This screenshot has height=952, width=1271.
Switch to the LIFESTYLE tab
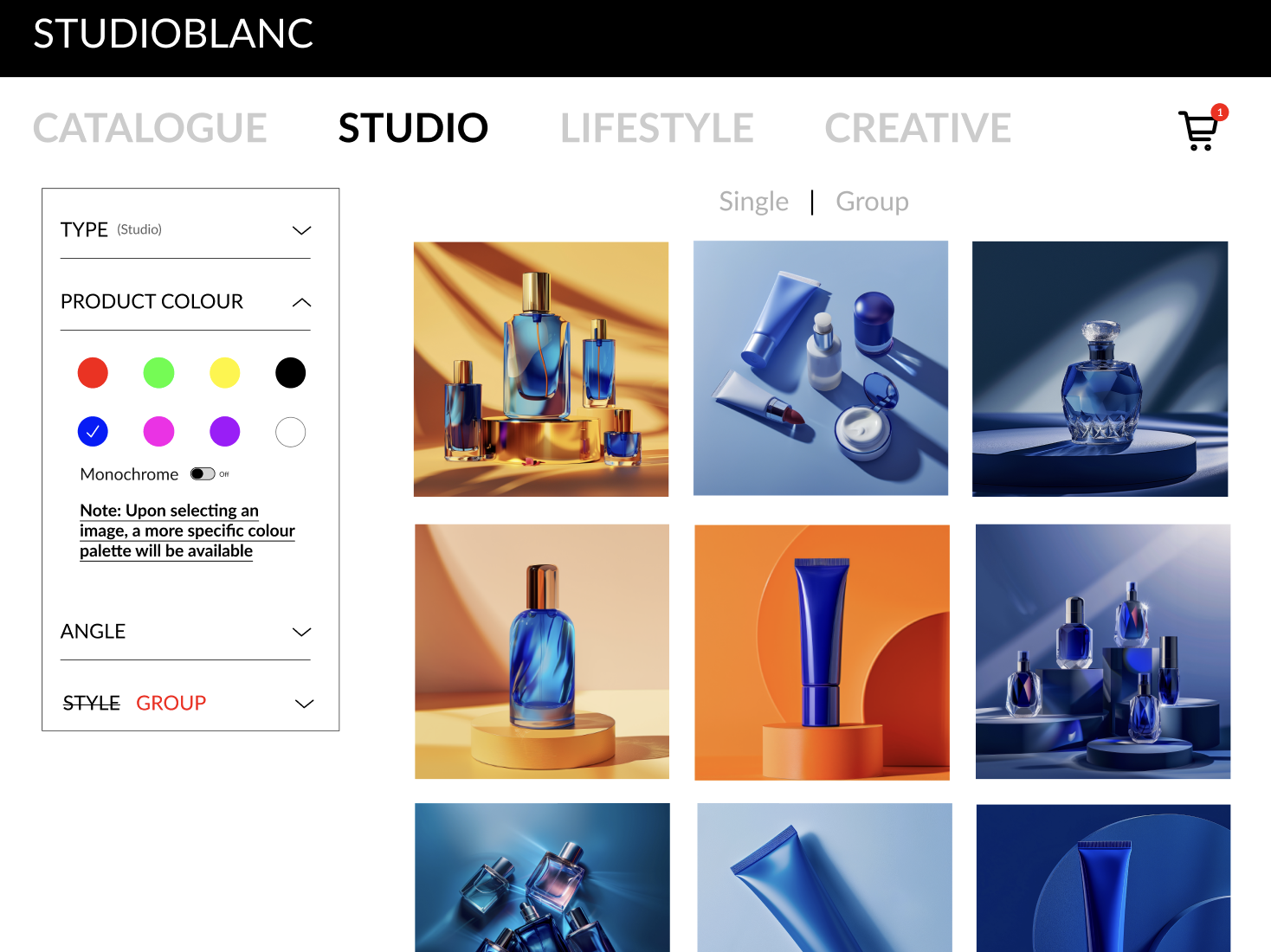tap(657, 128)
